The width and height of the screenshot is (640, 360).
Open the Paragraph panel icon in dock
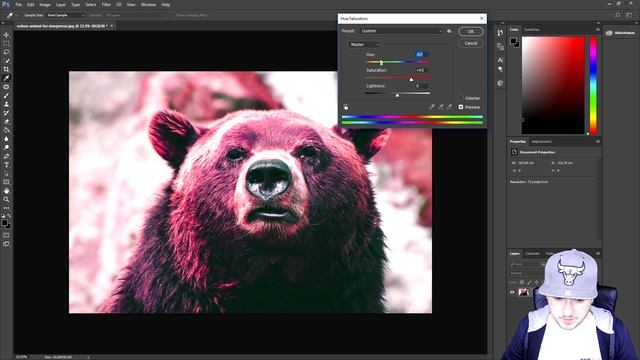coord(500,69)
